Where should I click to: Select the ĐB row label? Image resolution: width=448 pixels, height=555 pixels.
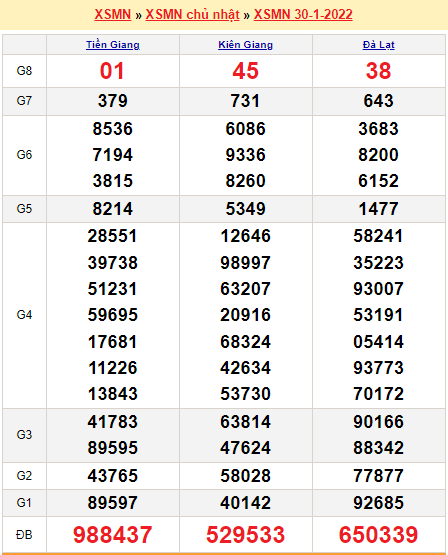(24, 534)
